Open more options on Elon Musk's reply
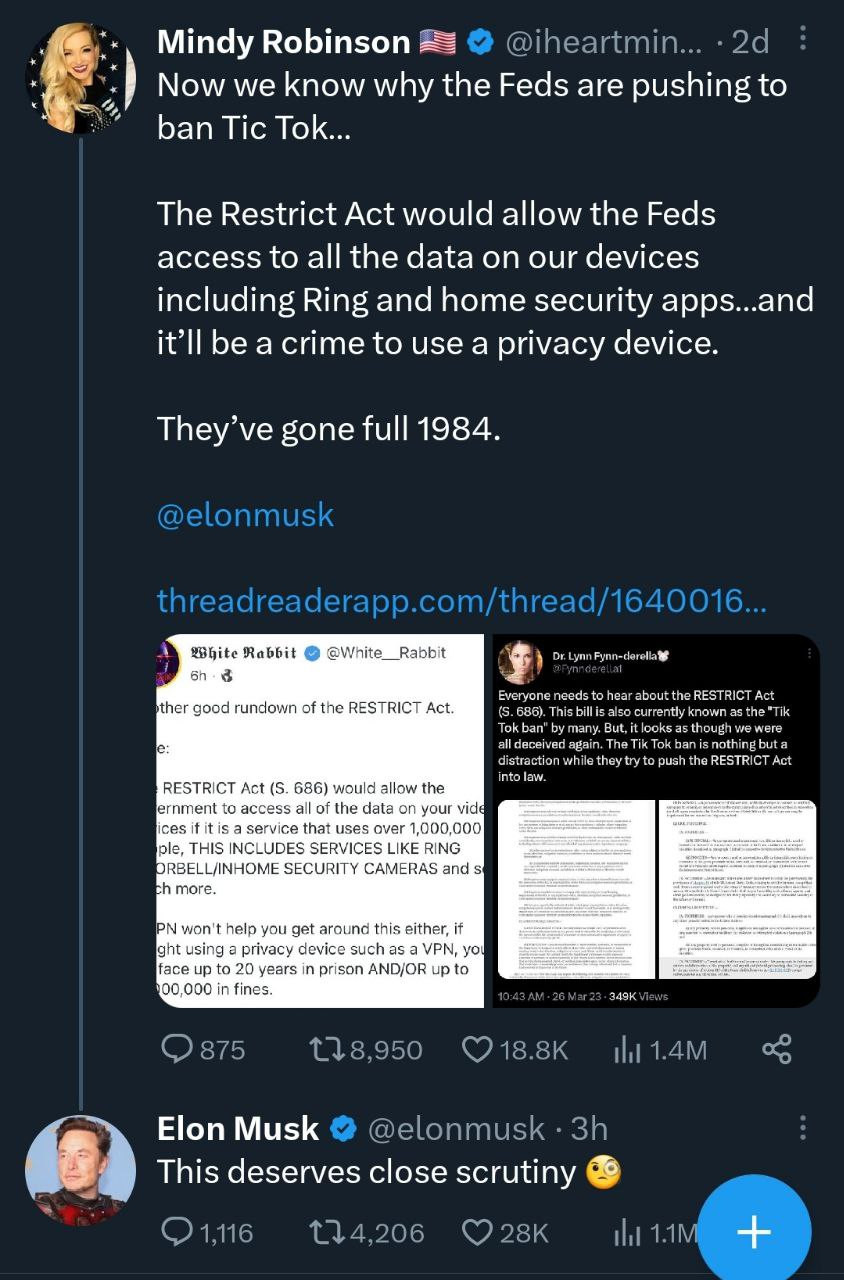Image resolution: width=844 pixels, height=1280 pixels. [x=801, y=1129]
